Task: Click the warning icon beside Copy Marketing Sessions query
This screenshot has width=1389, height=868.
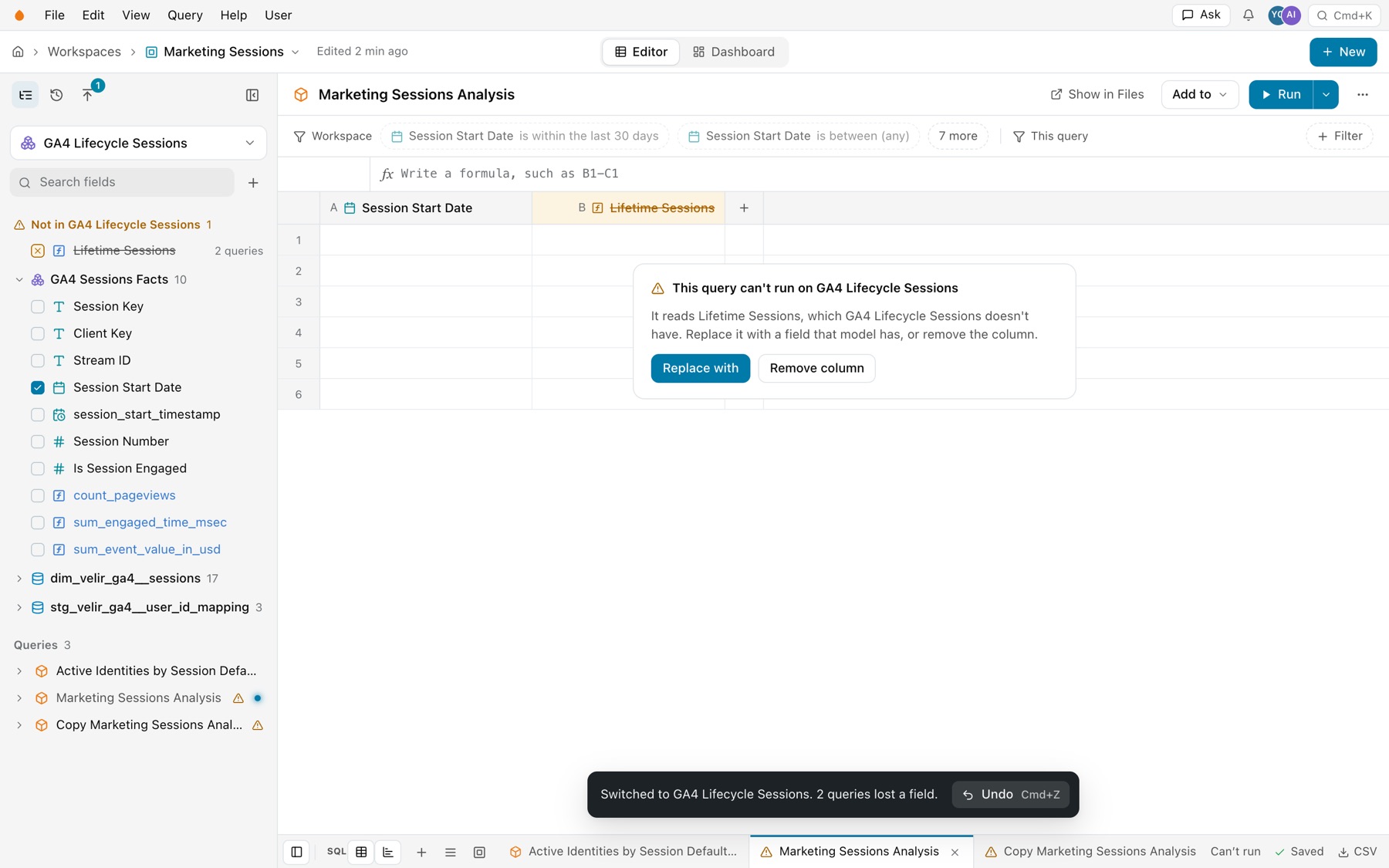Action: [258, 725]
